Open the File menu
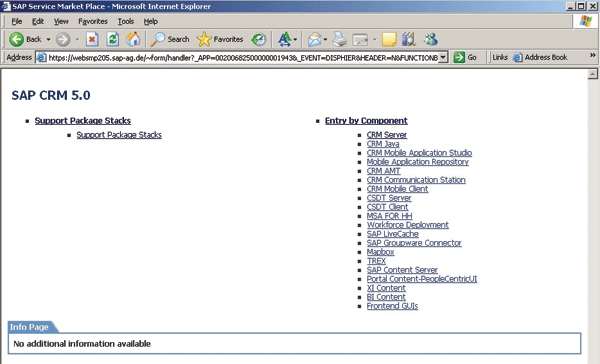 (17, 21)
